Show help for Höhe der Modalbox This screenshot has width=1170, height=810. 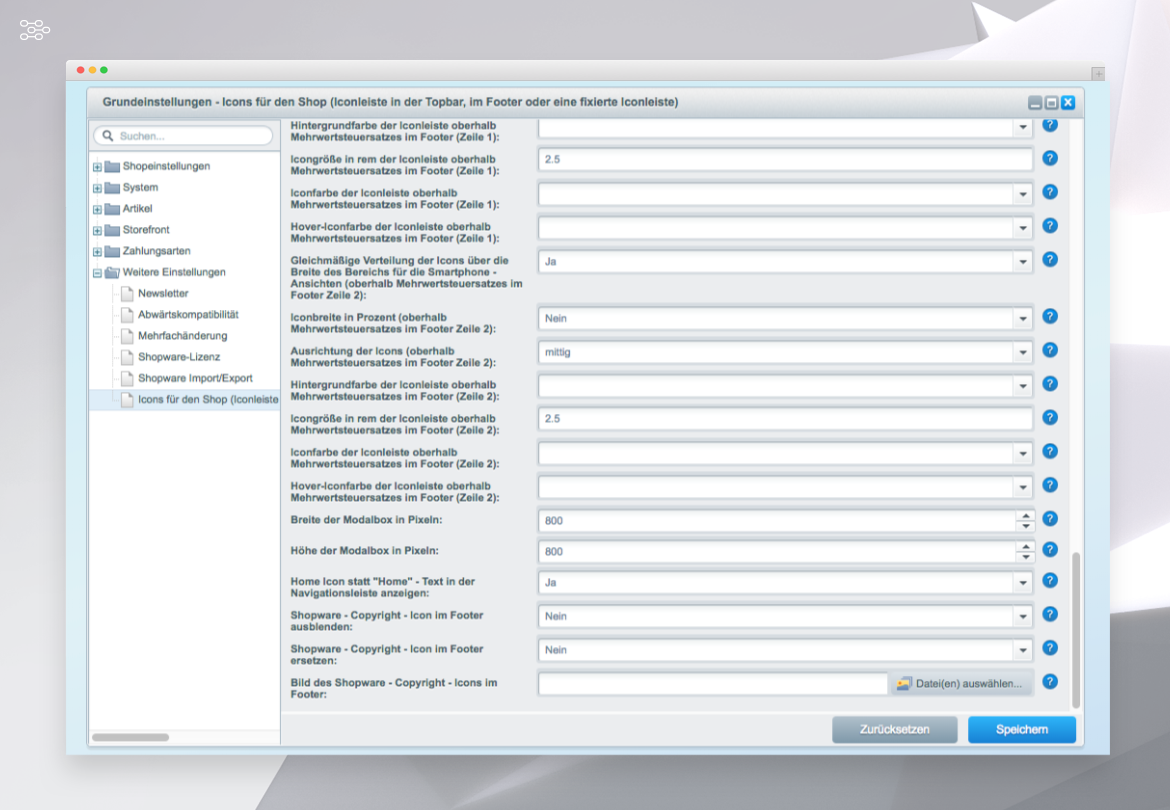tap(1050, 550)
